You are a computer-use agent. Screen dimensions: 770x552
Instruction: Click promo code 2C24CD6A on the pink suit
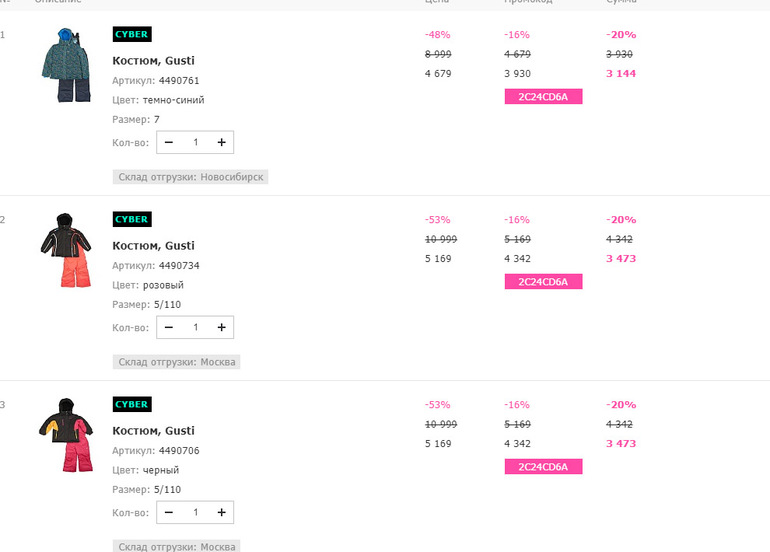(543, 282)
